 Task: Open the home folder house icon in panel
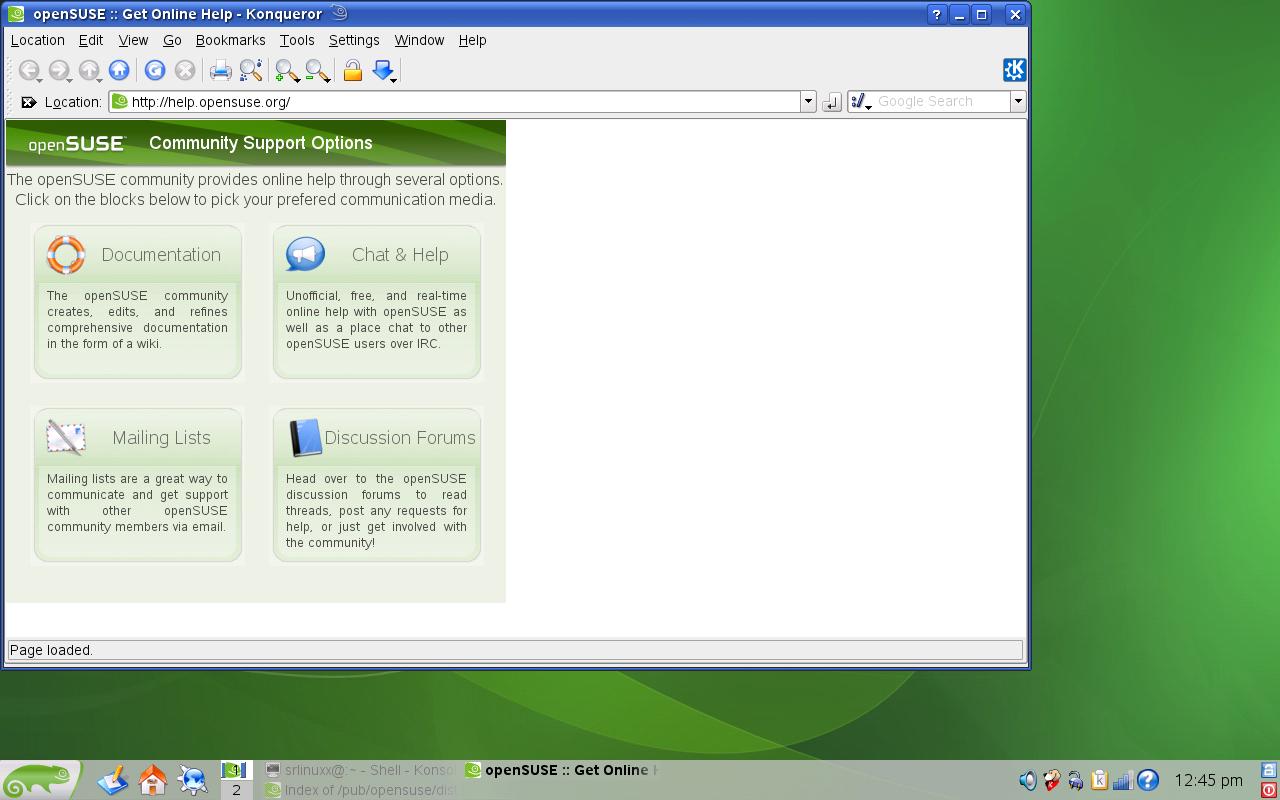tap(153, 780)
